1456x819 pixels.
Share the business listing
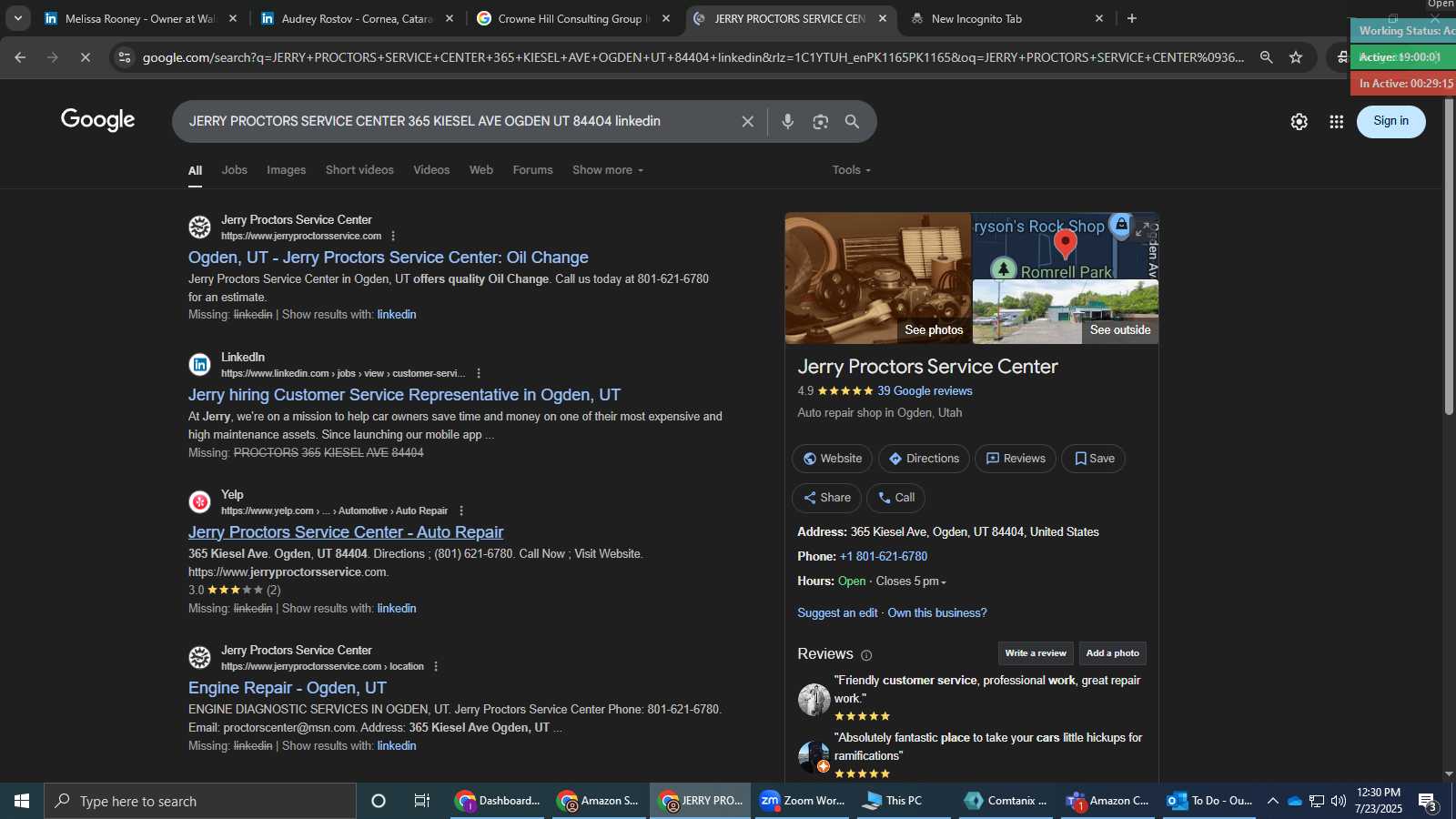click(x=826, y=498)
